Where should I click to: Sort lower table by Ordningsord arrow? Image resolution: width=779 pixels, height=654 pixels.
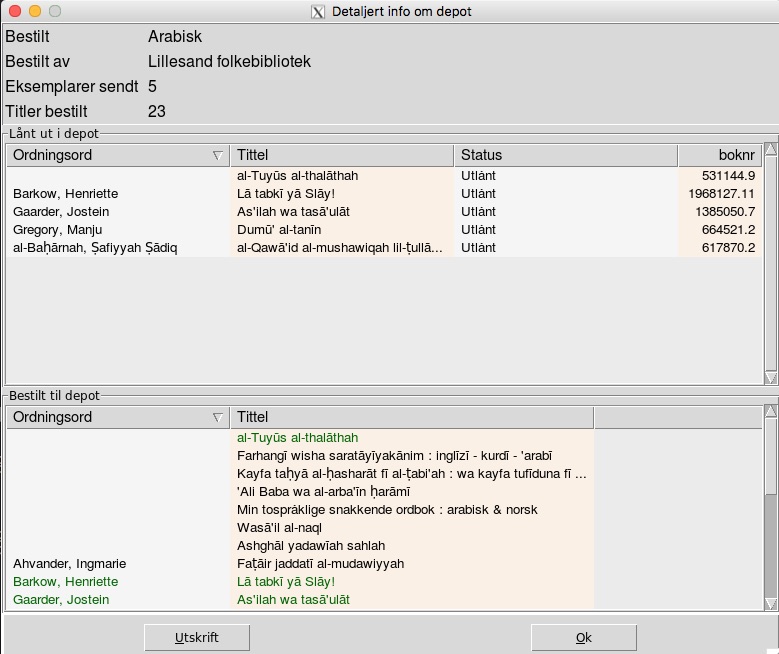click(x=217, y=418)
